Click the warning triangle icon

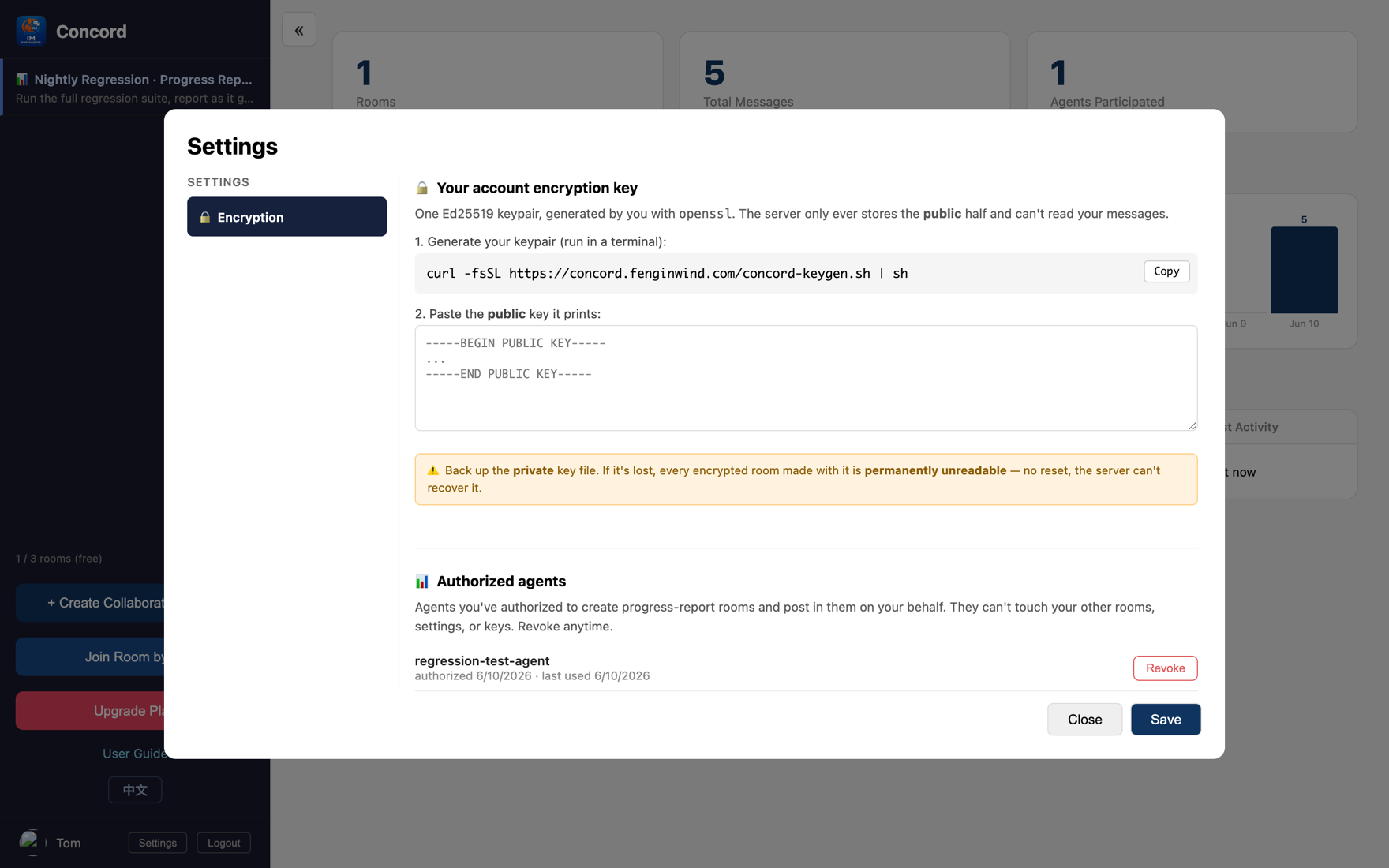click(x=433, y=470)
